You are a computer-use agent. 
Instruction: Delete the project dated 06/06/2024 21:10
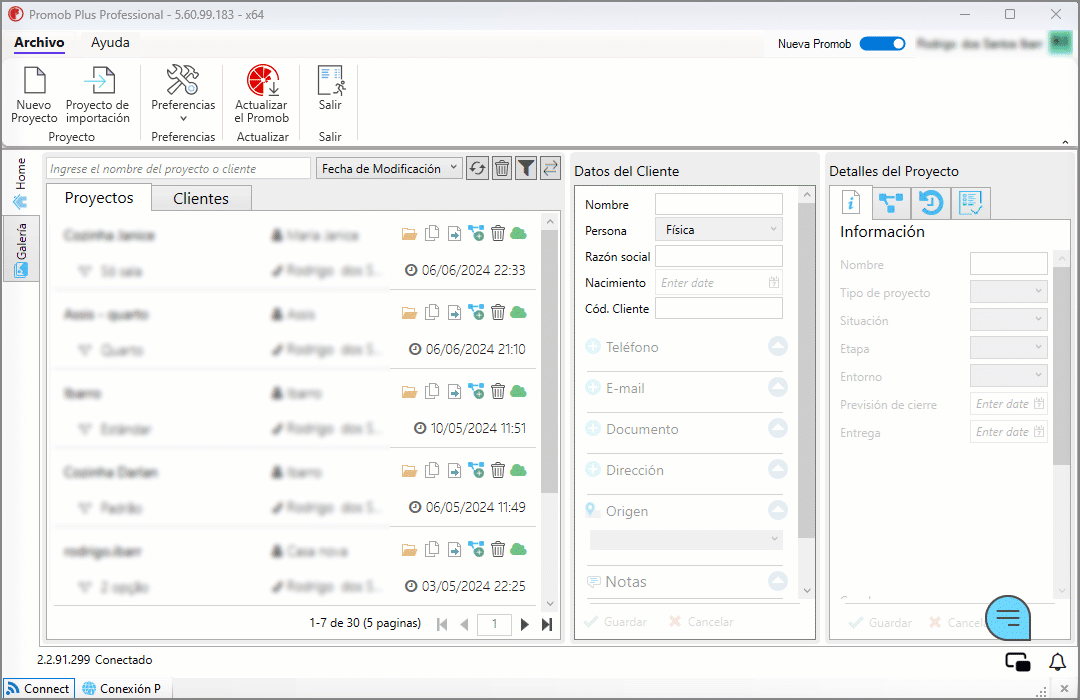tap(498, 313)
